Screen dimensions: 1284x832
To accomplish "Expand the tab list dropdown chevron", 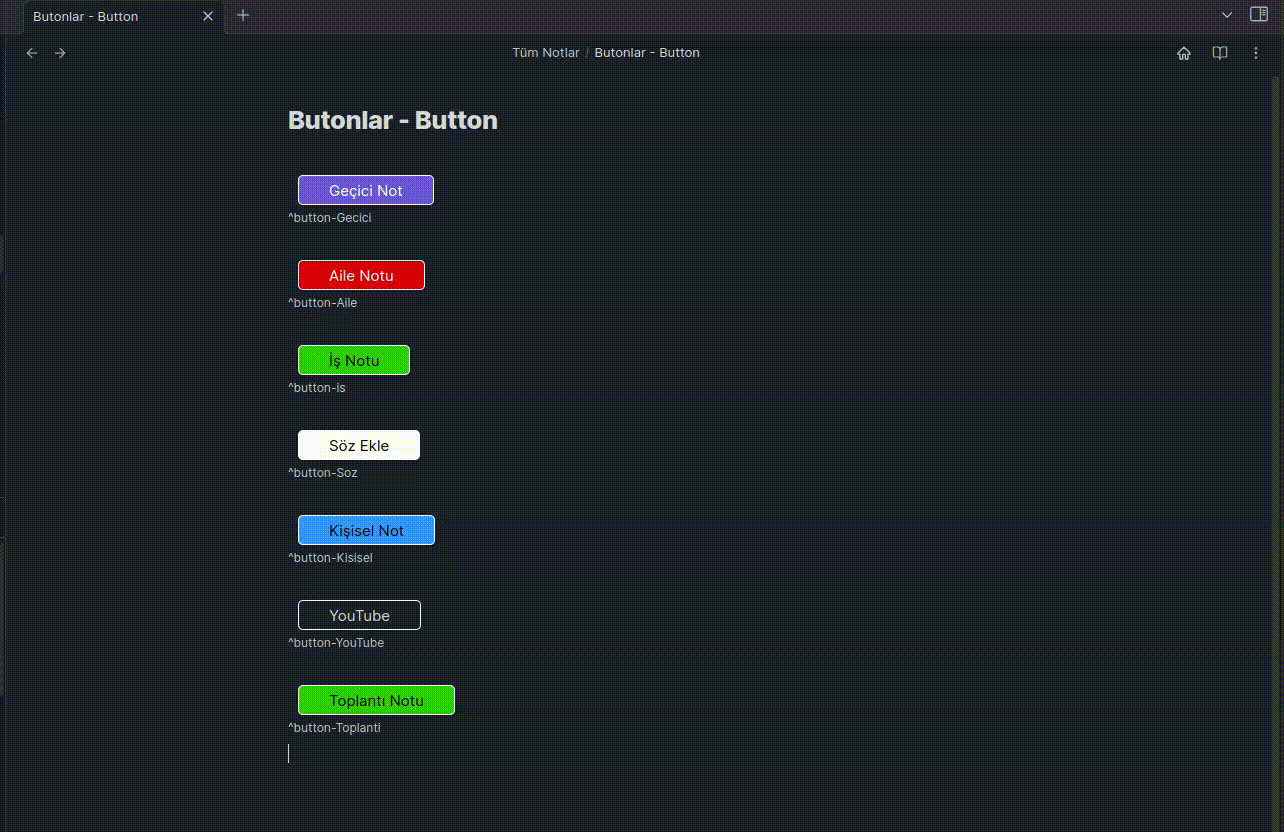I will tap(1227, 15).
